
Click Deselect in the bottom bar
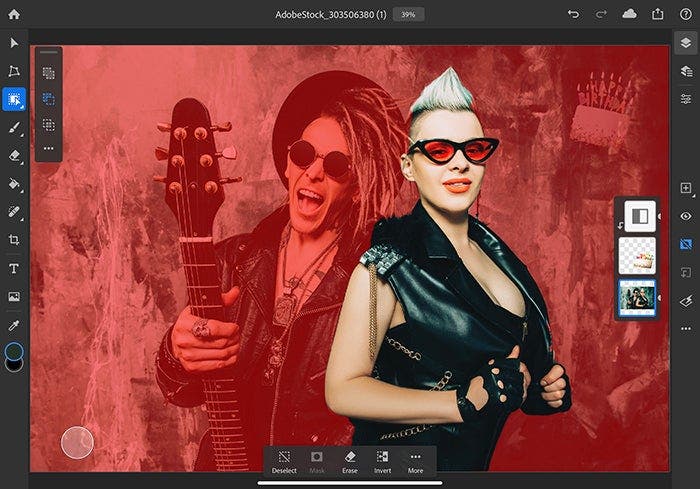click(x=284, y=461)
